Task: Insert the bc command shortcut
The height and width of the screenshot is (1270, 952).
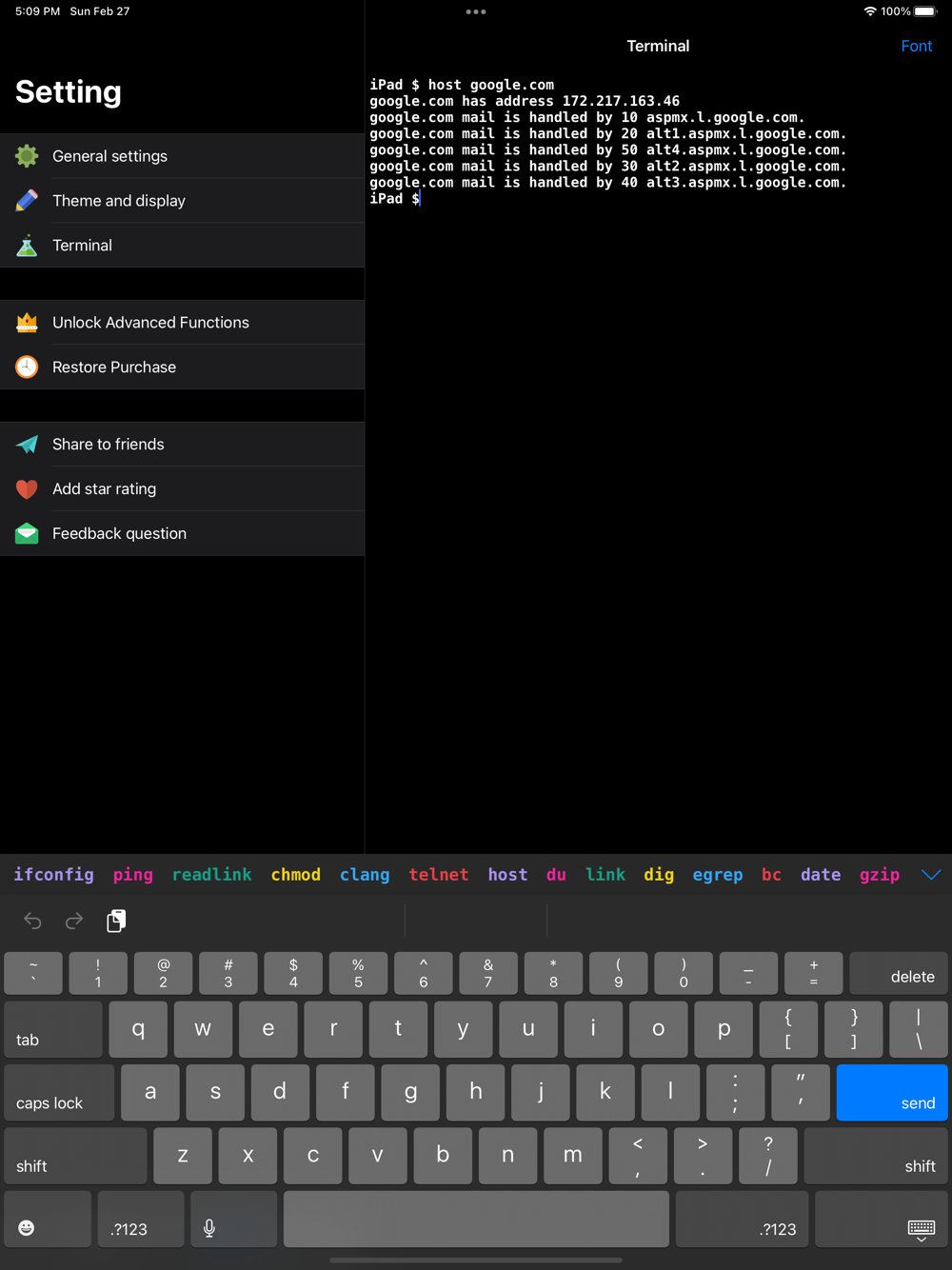Action: [x=772, y=874]
